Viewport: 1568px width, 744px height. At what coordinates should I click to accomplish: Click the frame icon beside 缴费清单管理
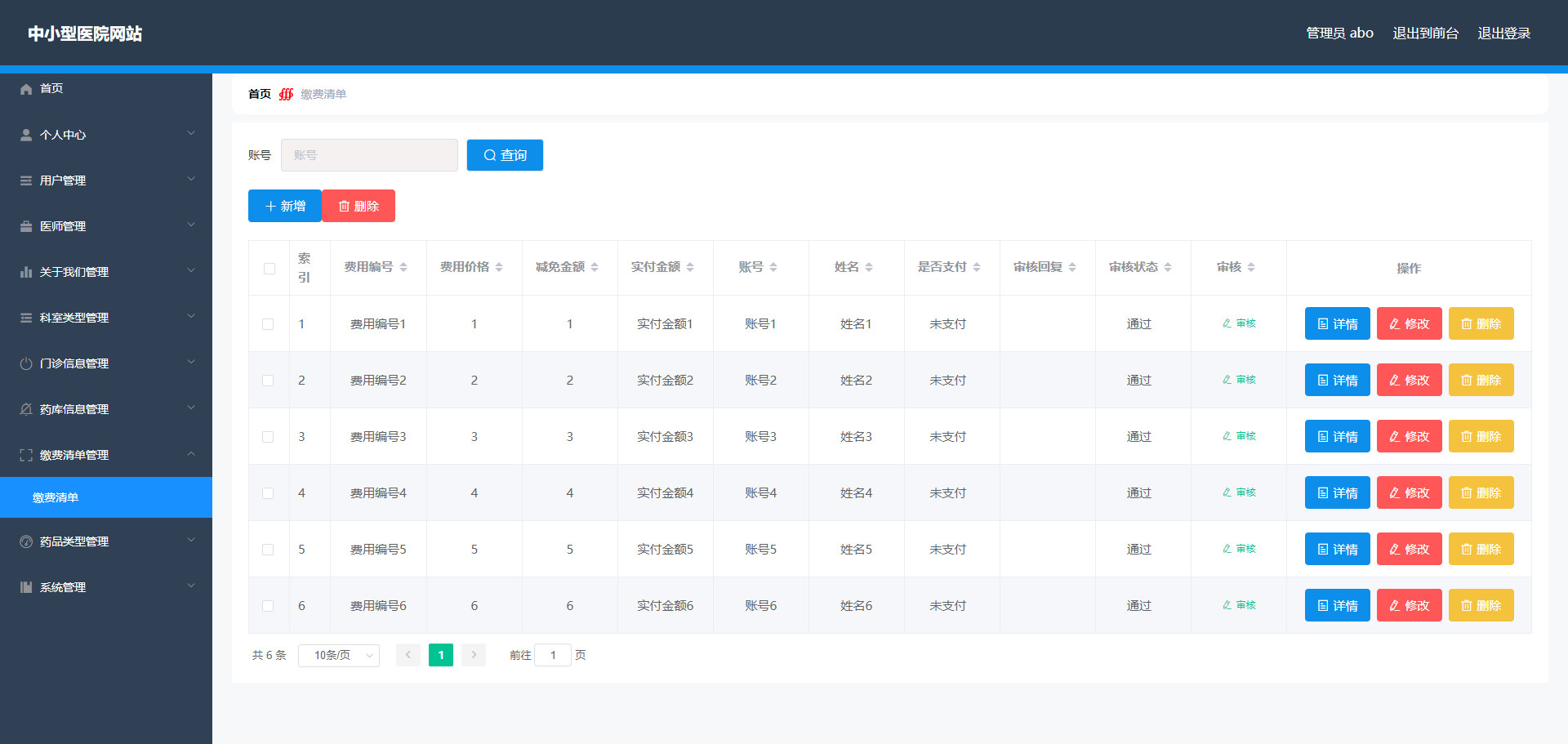point(26,455)
